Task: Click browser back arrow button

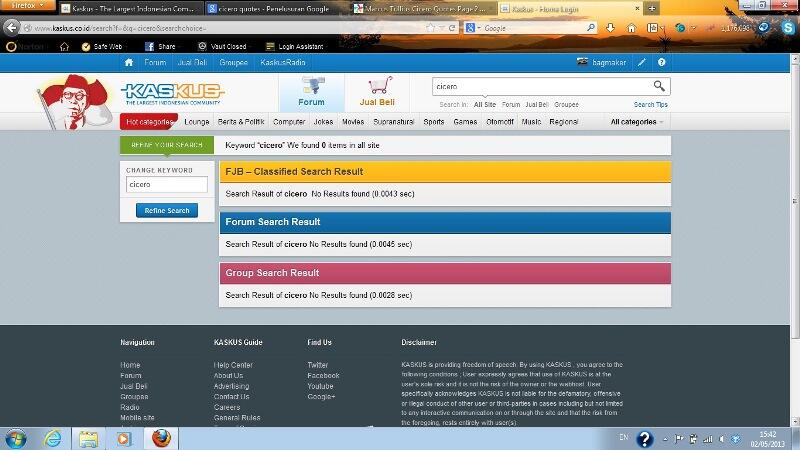Action: point(11,28)
